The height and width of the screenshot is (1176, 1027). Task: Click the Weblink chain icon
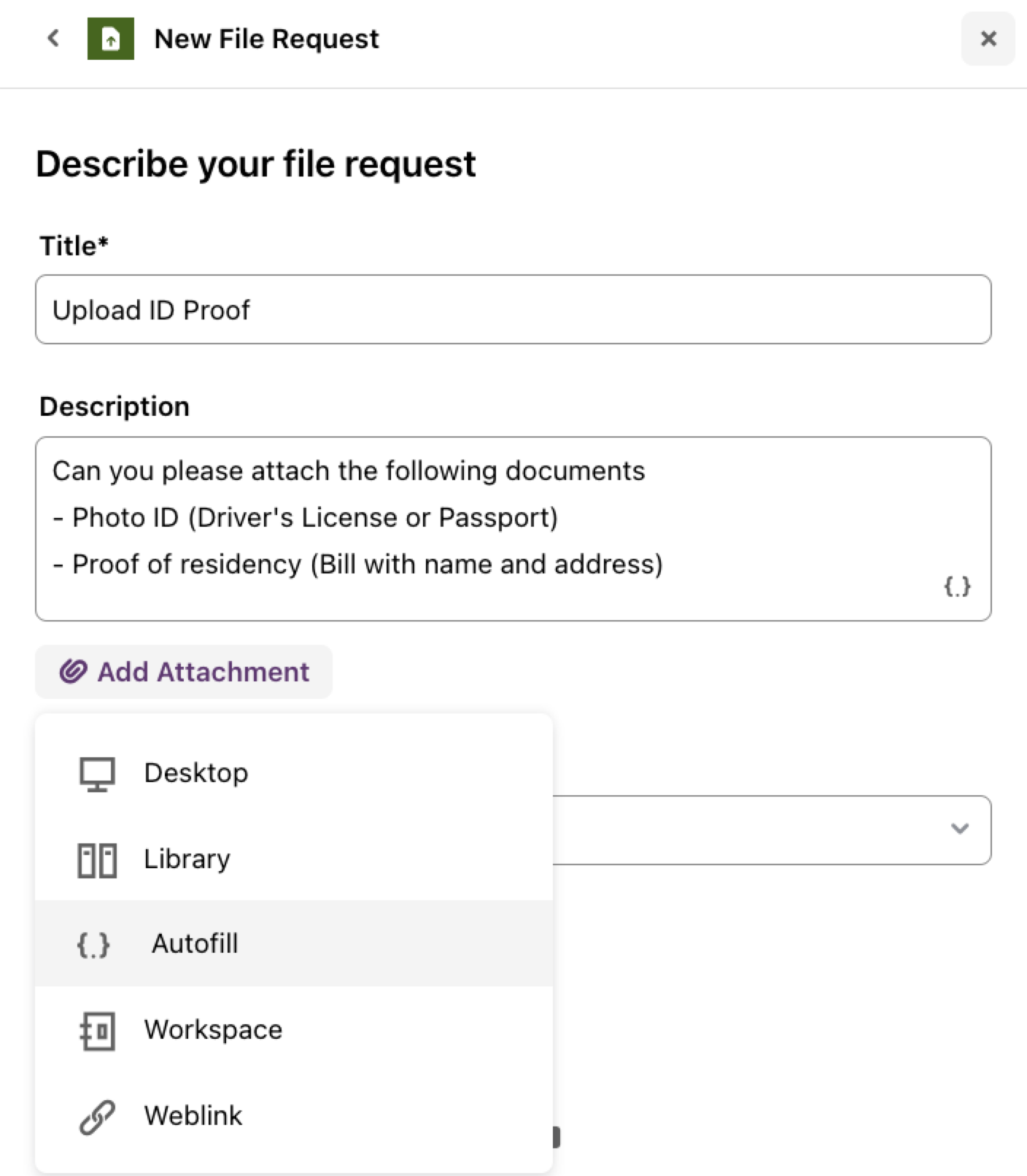[x=97, y=1117]
